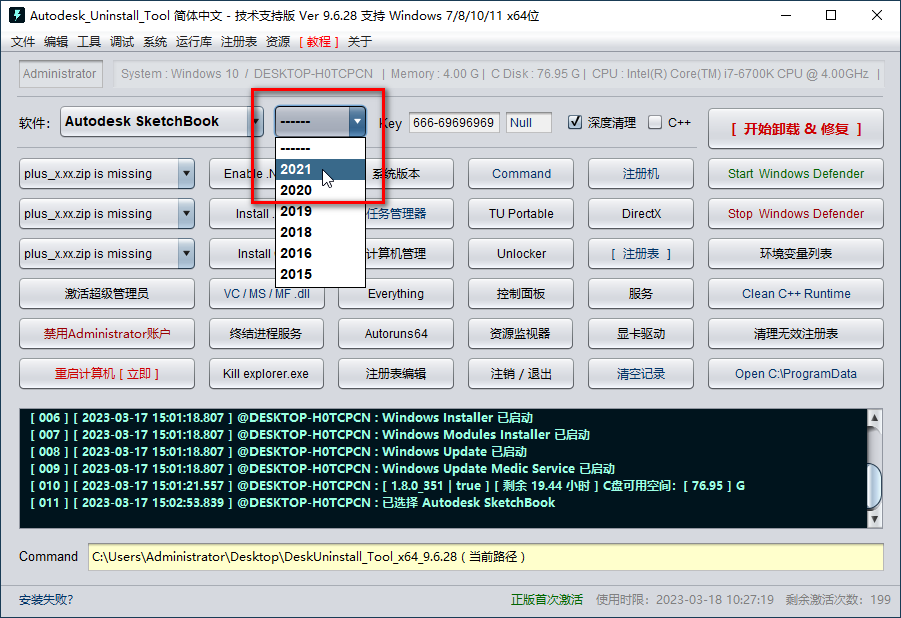Screen dimensions: 901x618
Task: Click 清理无效注册表 button
Action: coord(796,333)
